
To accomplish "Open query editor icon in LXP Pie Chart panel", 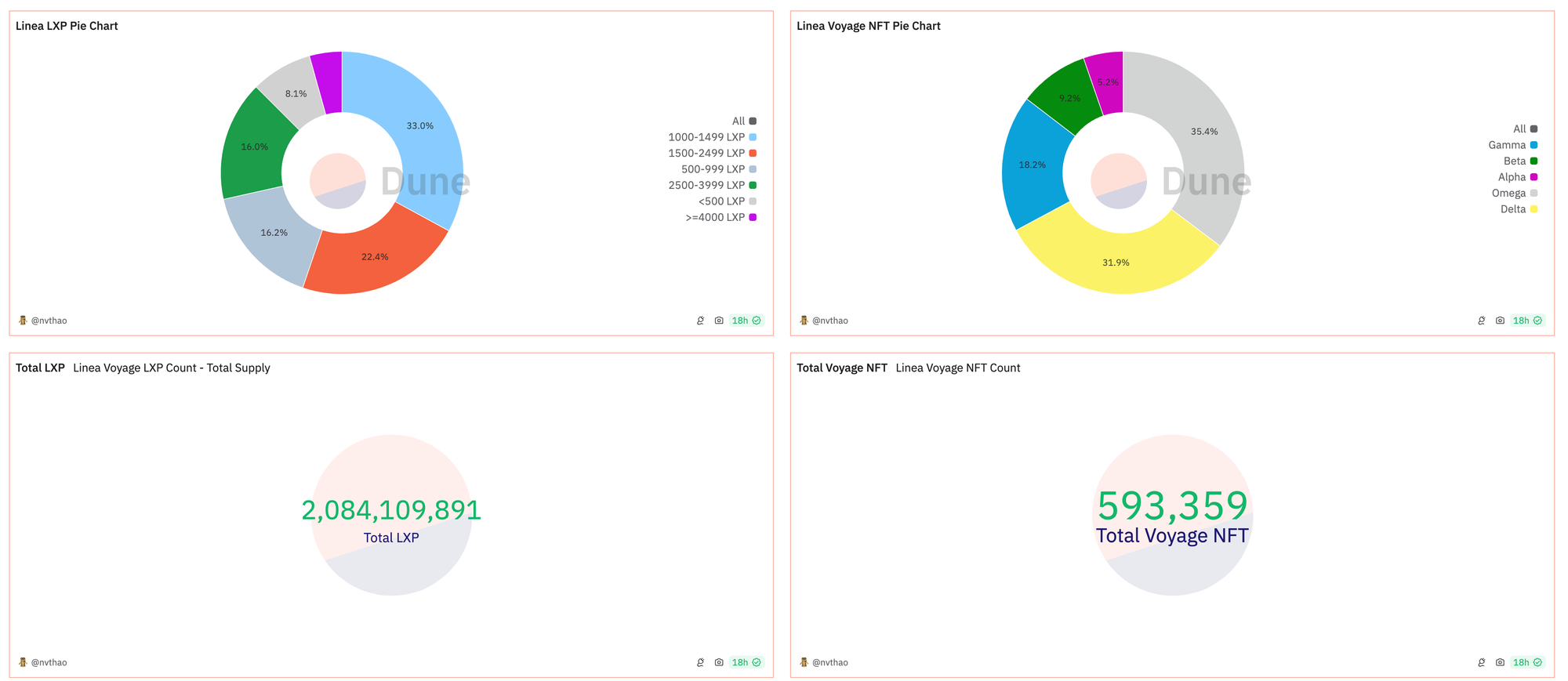I will coord(700,321).
